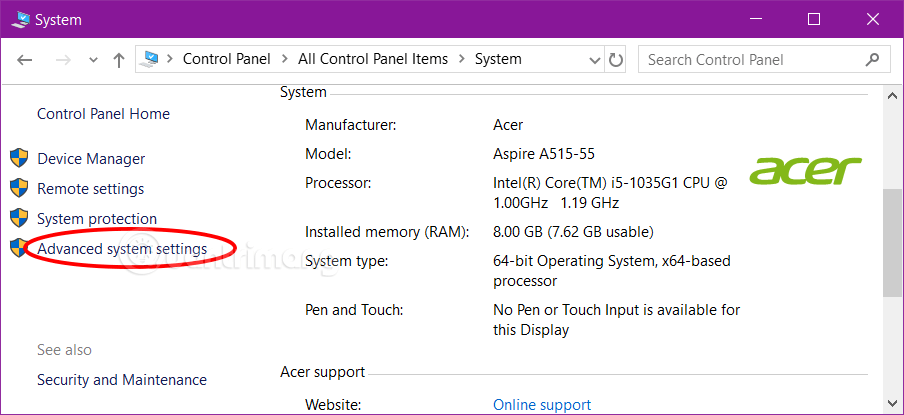Select the Aspire A515-55 model text
This screenshot has width=904, height=415.
coord(544,154)
